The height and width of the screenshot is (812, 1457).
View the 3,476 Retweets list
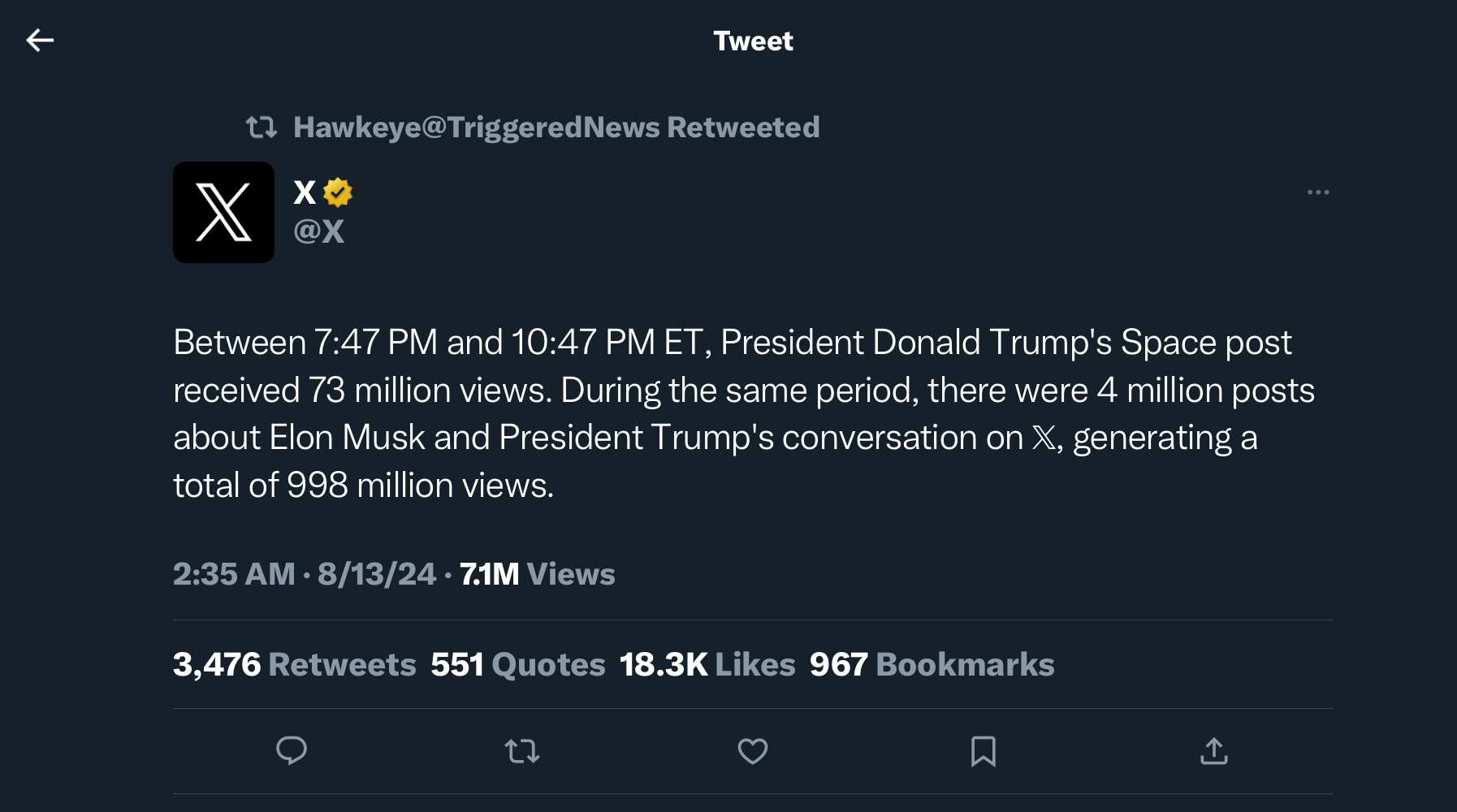click(x=294, y=664)
